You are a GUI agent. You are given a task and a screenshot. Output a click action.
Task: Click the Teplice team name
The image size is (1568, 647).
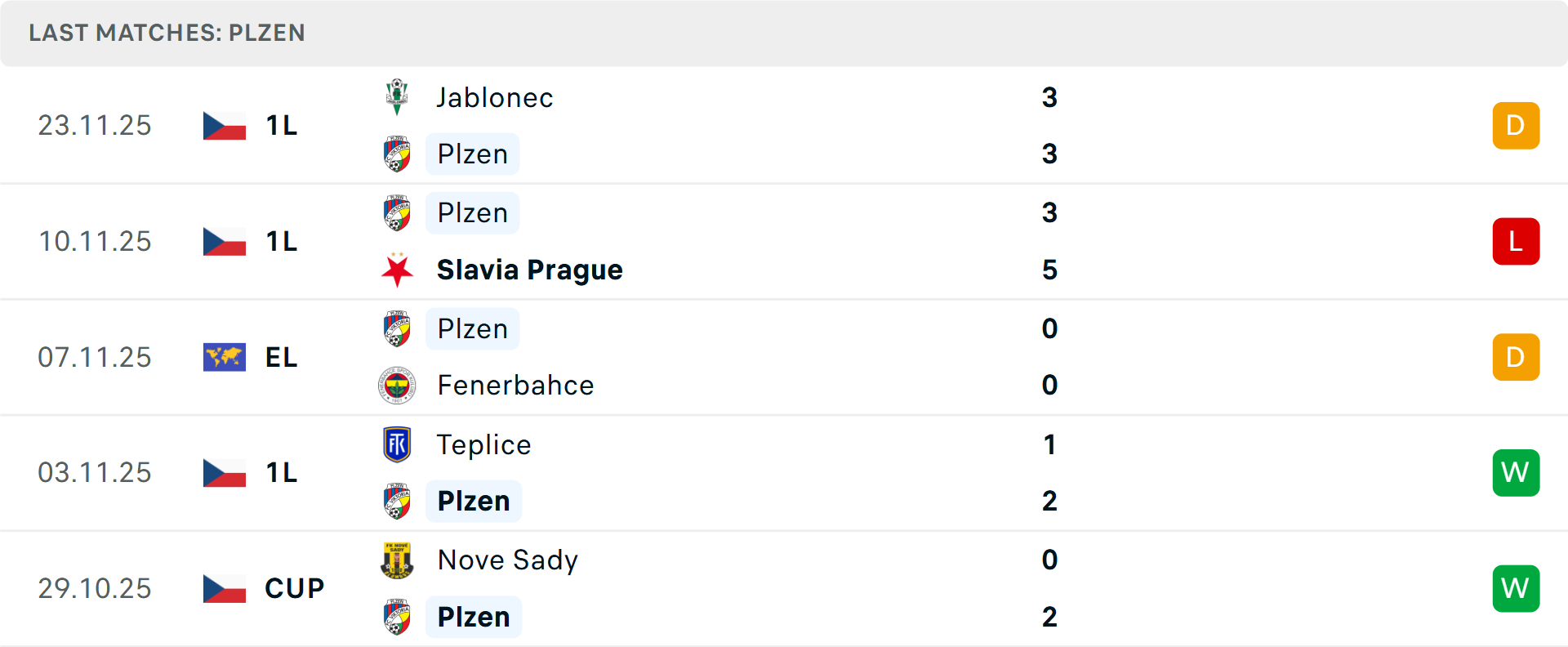click(483, 444)
